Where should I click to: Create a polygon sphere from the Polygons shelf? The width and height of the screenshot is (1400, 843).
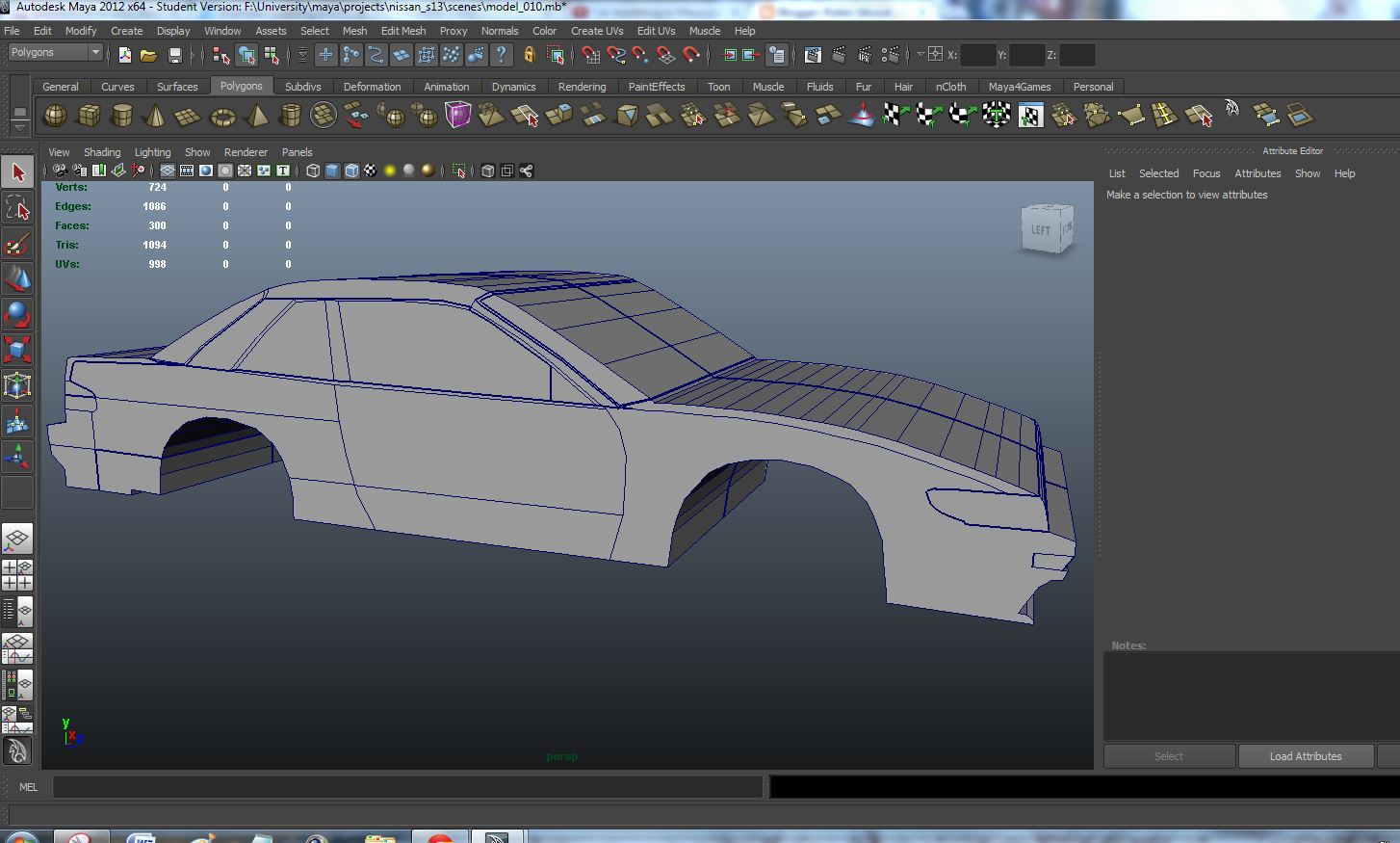click(55, 116)
